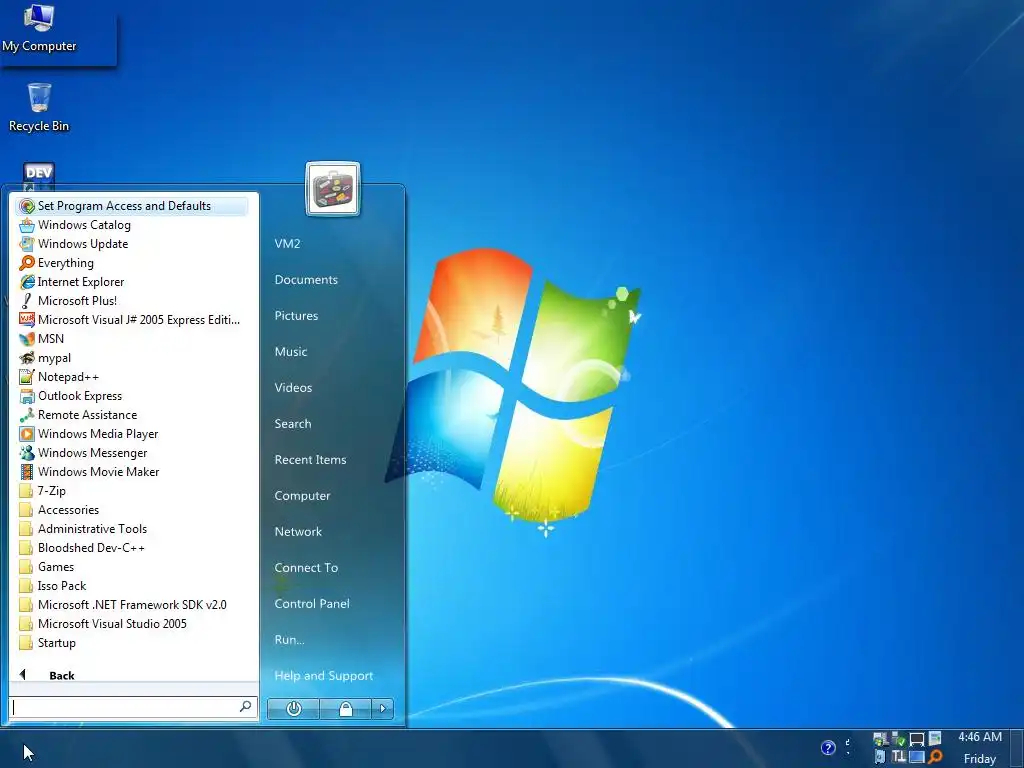Viewport: 1024px width, 768px height.
Task: Open Videos from Start menu
Action: [293, 387]
